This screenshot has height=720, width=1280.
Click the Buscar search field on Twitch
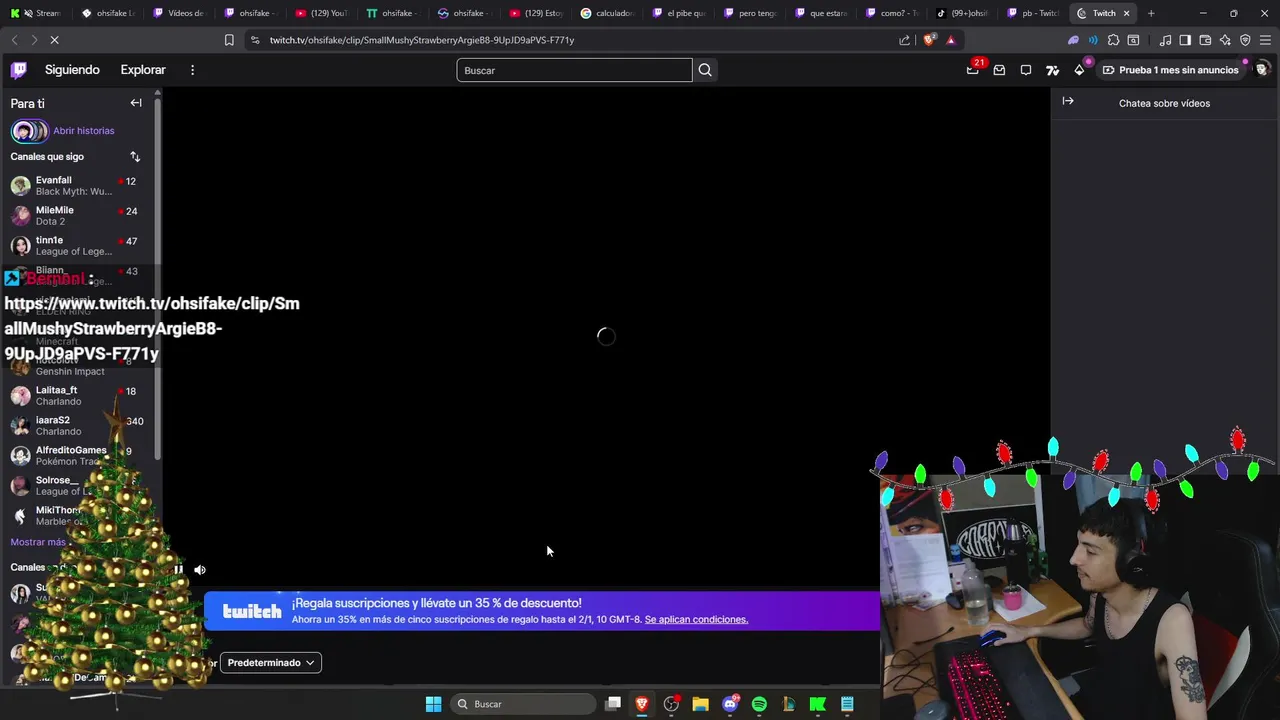tap(574, 70)
